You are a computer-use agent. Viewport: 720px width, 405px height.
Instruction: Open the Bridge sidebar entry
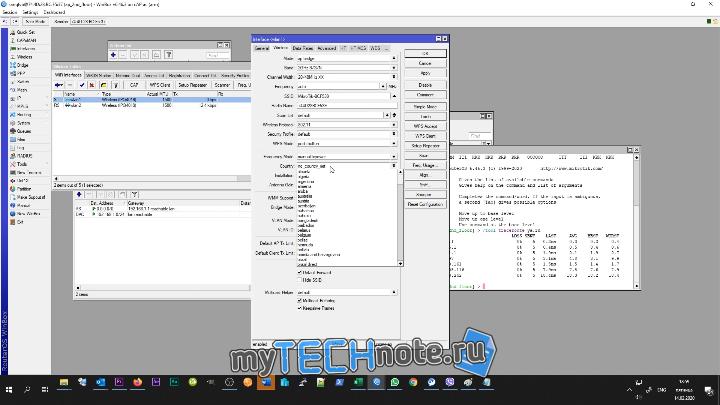[22, 65]
